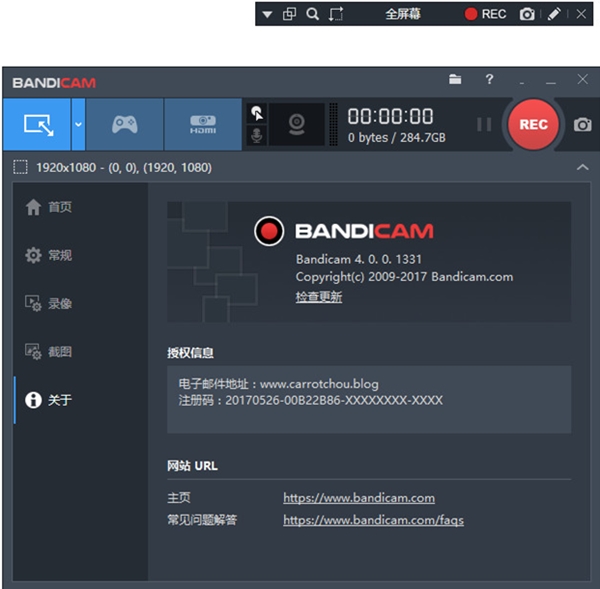Capture image with main camera icon
Viewport: 600px width, 589px height.
pyautogui.click(x=582, y=124)
